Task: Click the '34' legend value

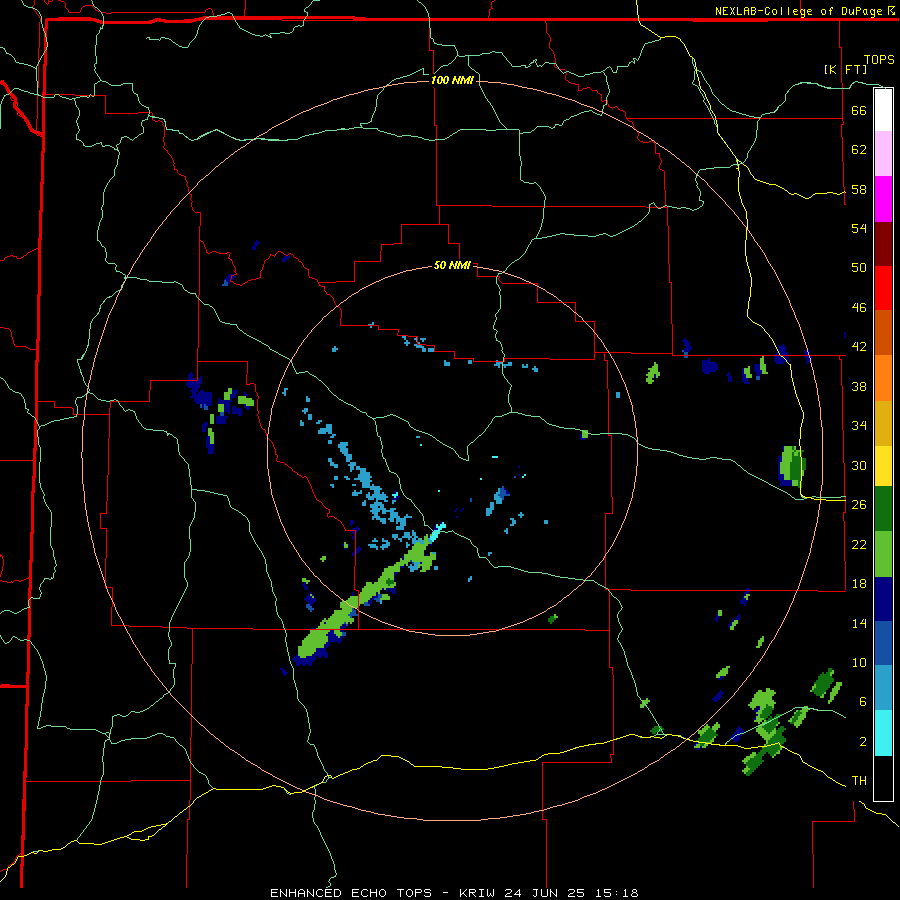Action: click(859, 426)
